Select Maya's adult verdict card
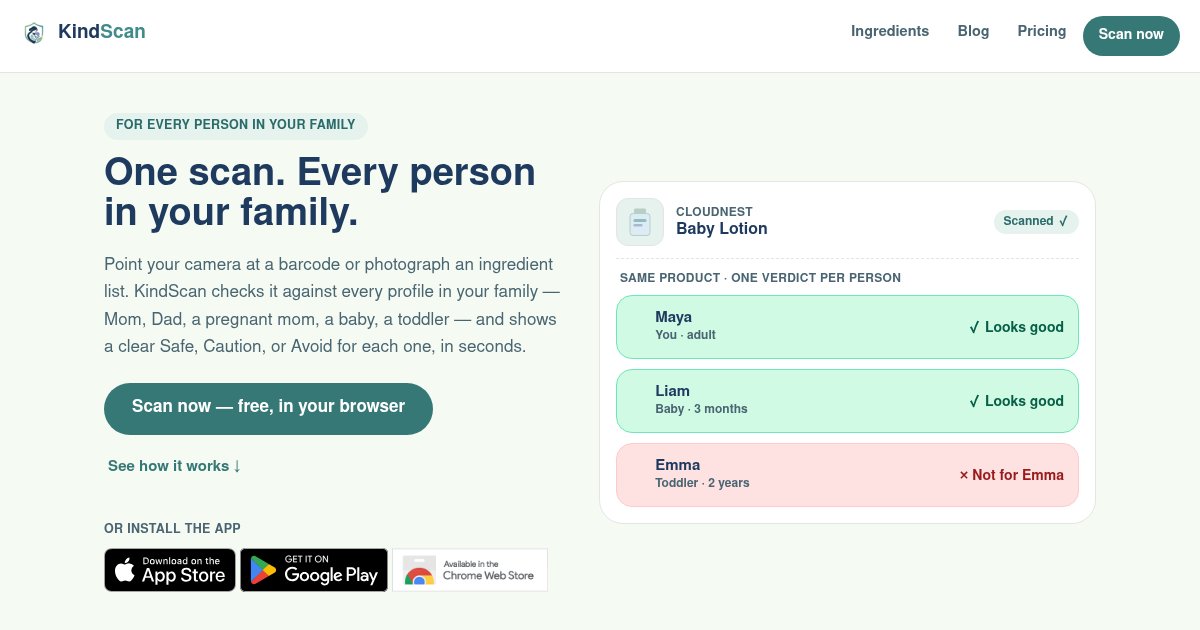 (x=847, y=327)
